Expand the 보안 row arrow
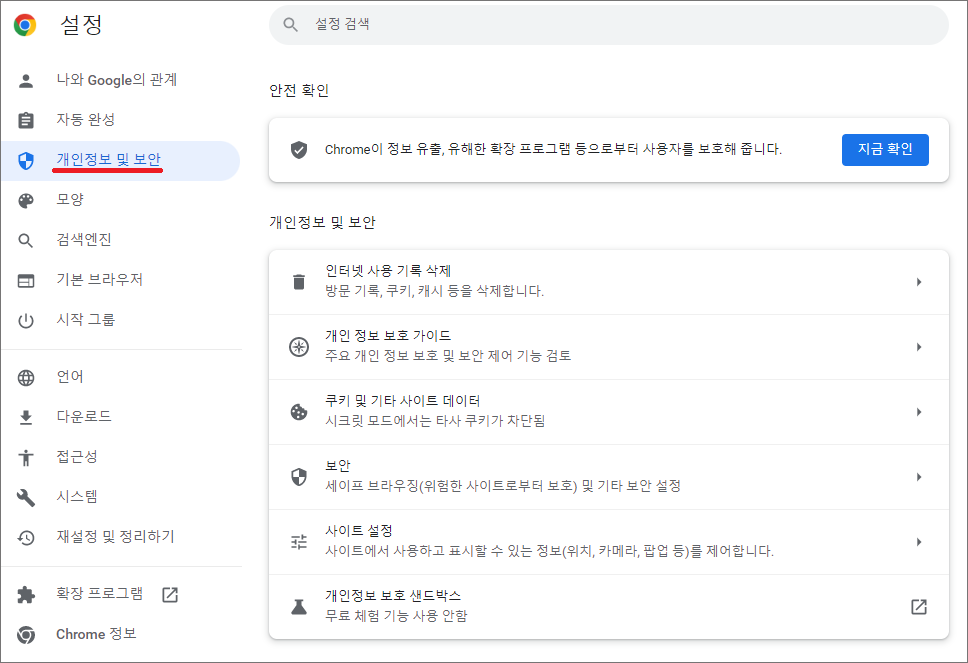Screen dimensions: 968x663 coord(919,477)
